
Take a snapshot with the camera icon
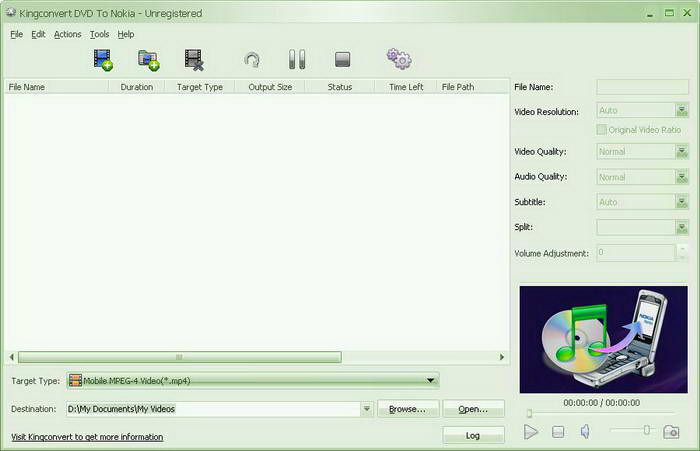coord(671,432)
